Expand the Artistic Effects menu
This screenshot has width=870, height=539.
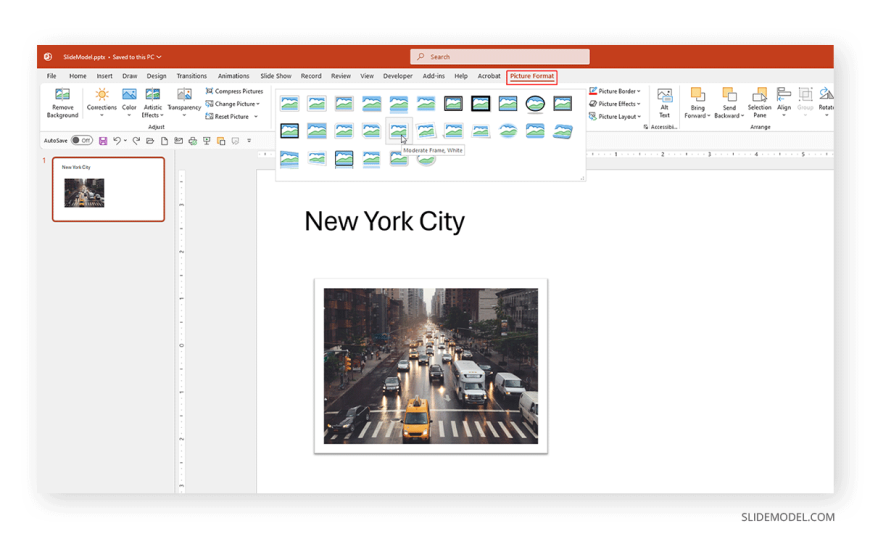point(153,103)
